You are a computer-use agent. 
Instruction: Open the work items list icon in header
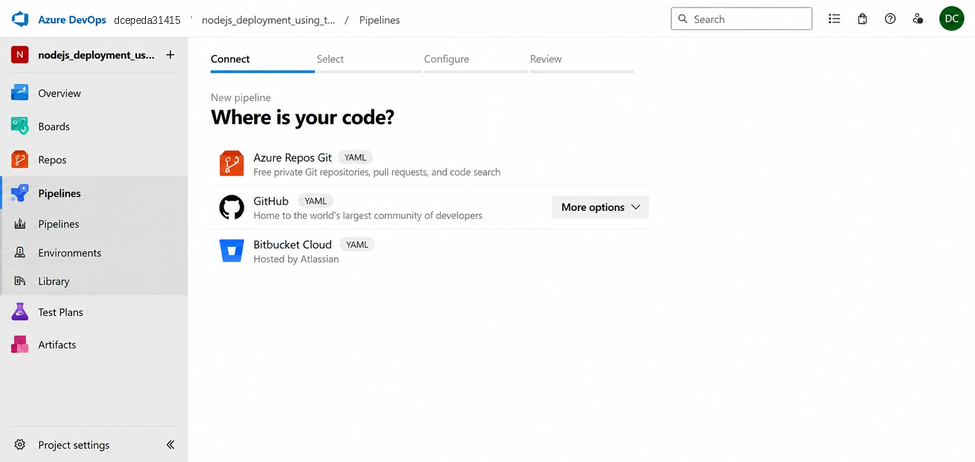tap(834, 19)
